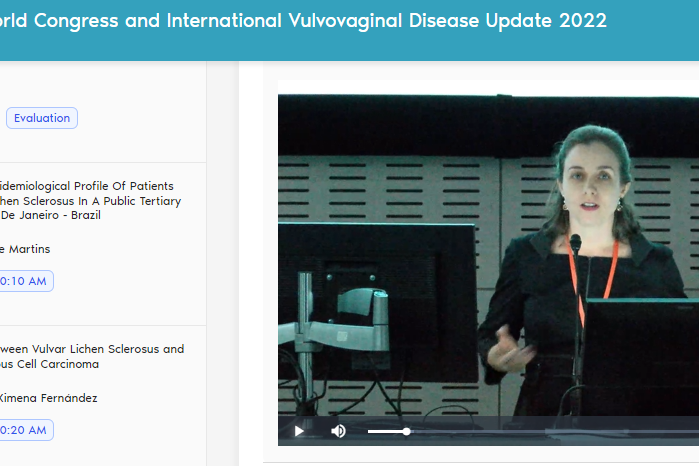
Task: Click the microphone in the video frame
Action: click(575, 244)
